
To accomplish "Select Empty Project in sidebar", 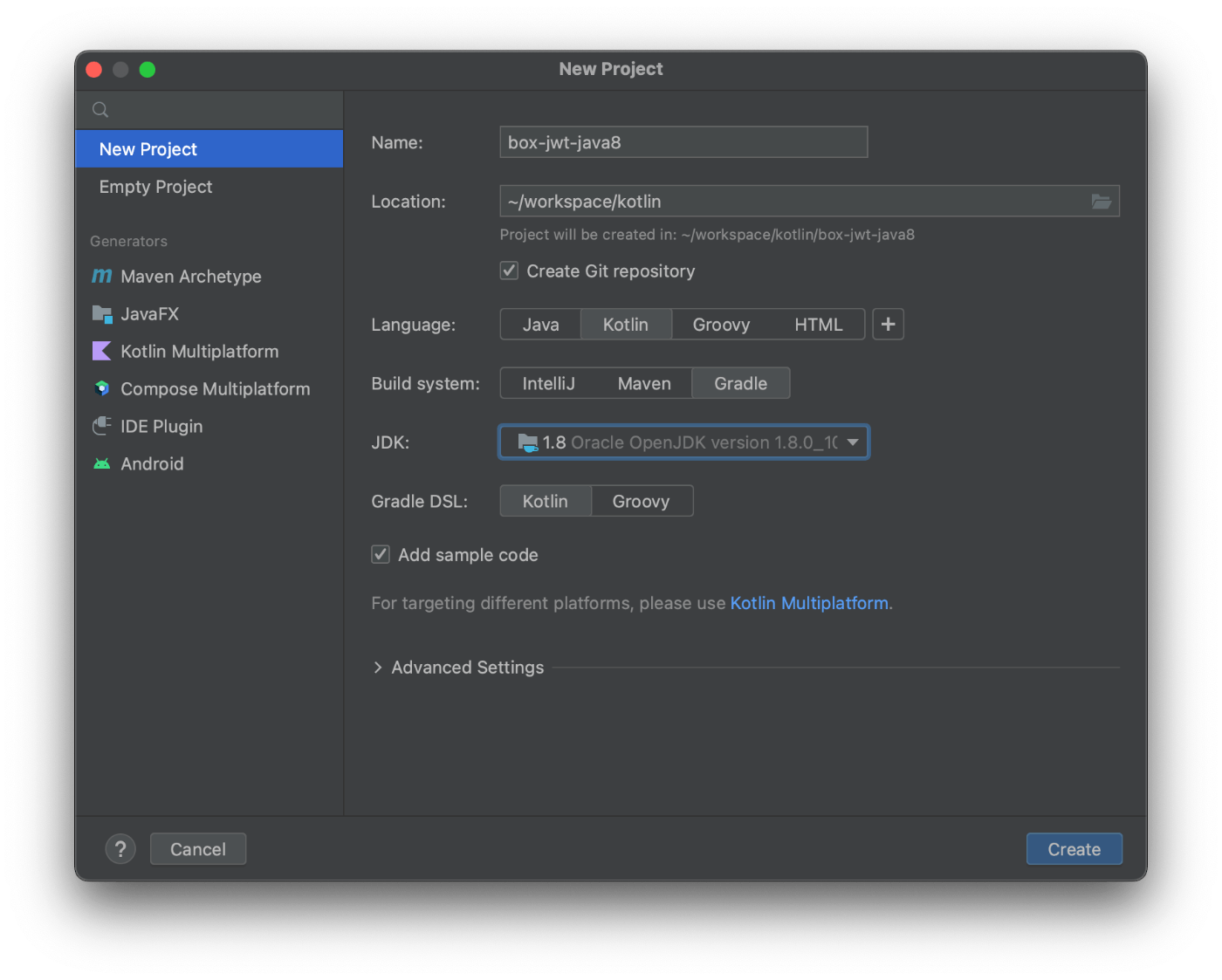I will point(209,187).
